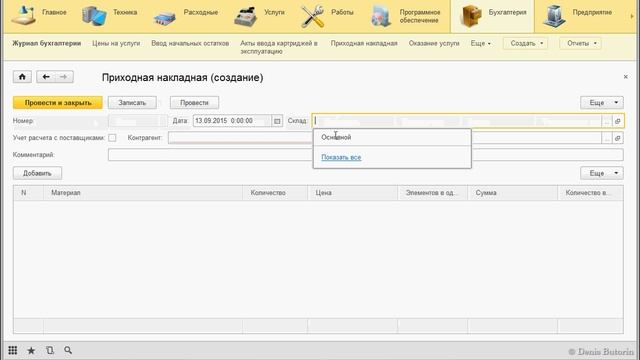Open the sections menu grid icon
Screen dimensions: 640x360
point(13,350)
